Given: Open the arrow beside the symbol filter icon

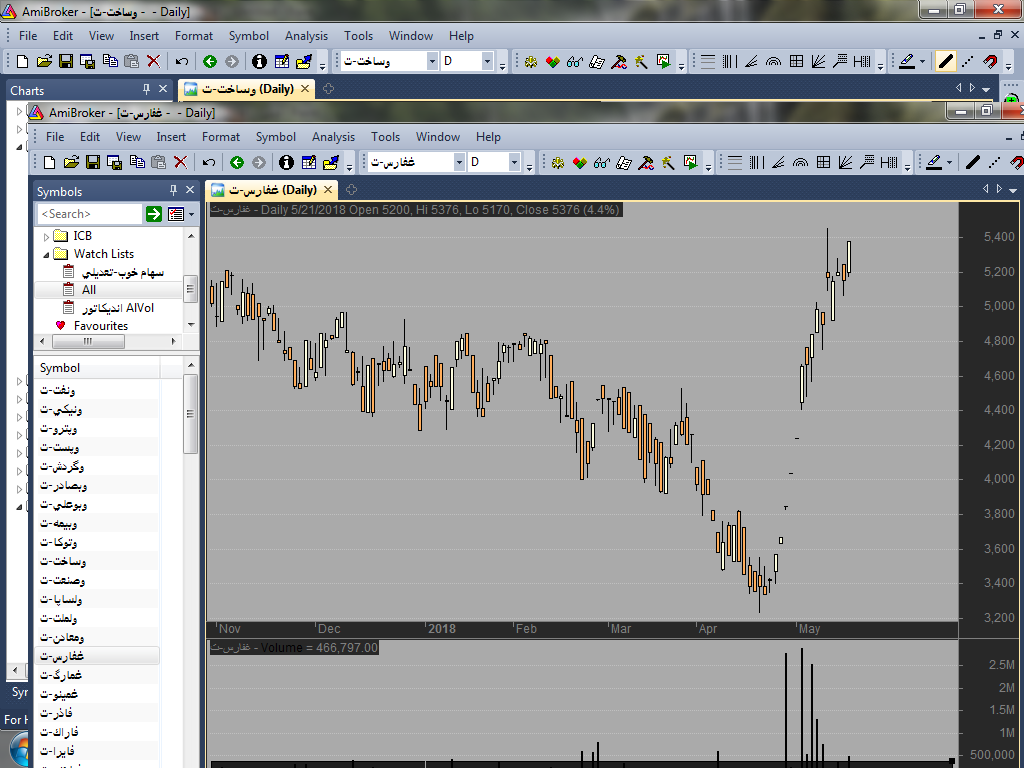Looking at the screenshot, I should [x=191, y=214].
